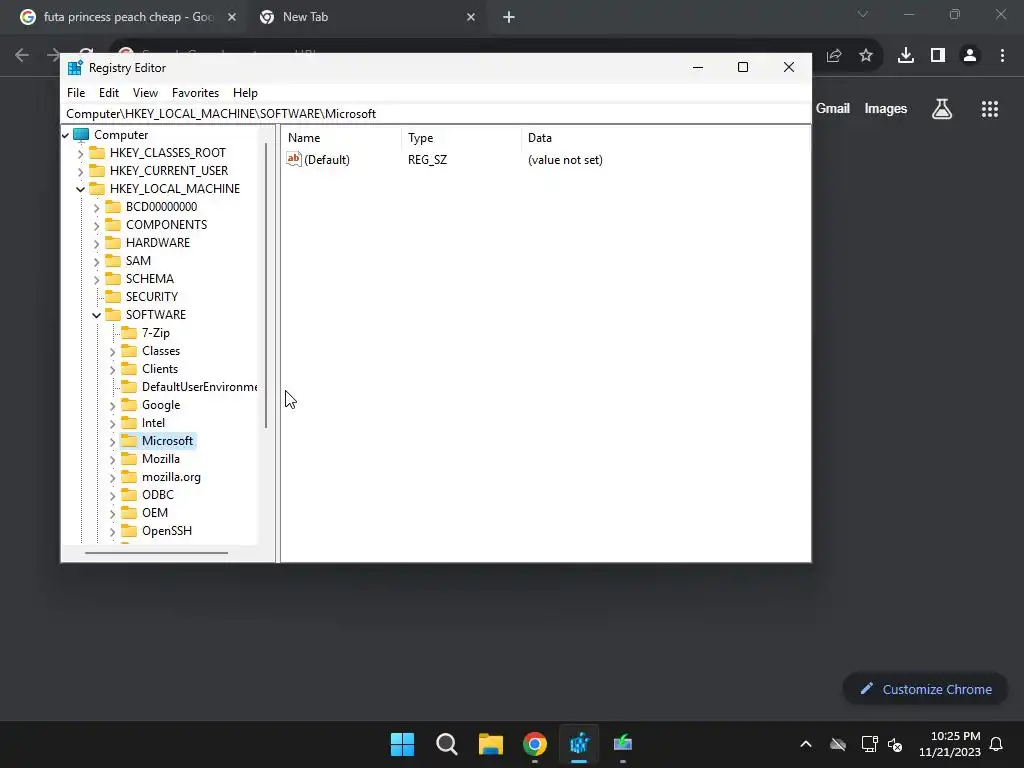This screenshot has height=768, width=1024.
Task: Open File Explorer from the taskbar
Action: click(490, 744)
